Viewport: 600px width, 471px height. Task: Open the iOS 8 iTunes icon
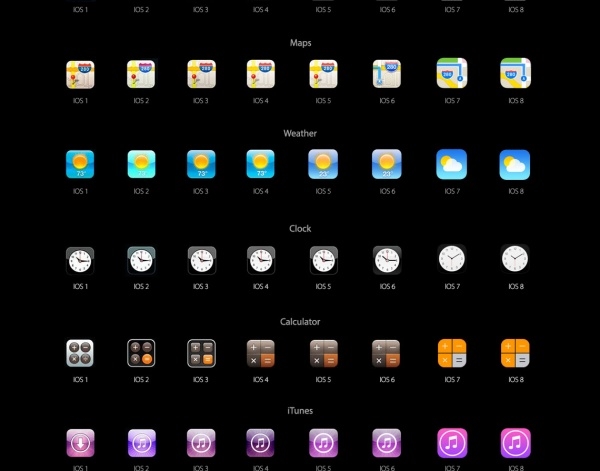515,443
